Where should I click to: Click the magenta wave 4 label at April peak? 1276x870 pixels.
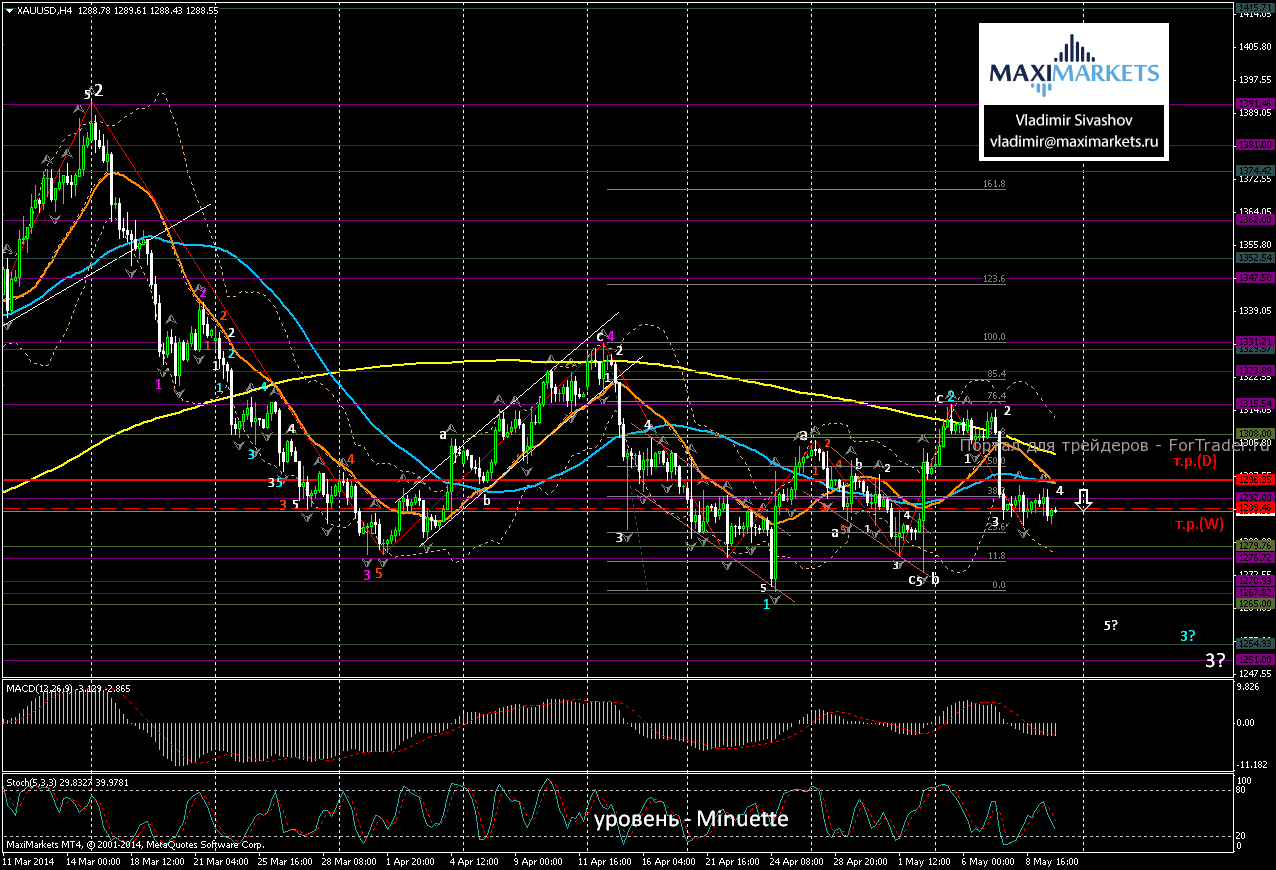coord(610,337)
